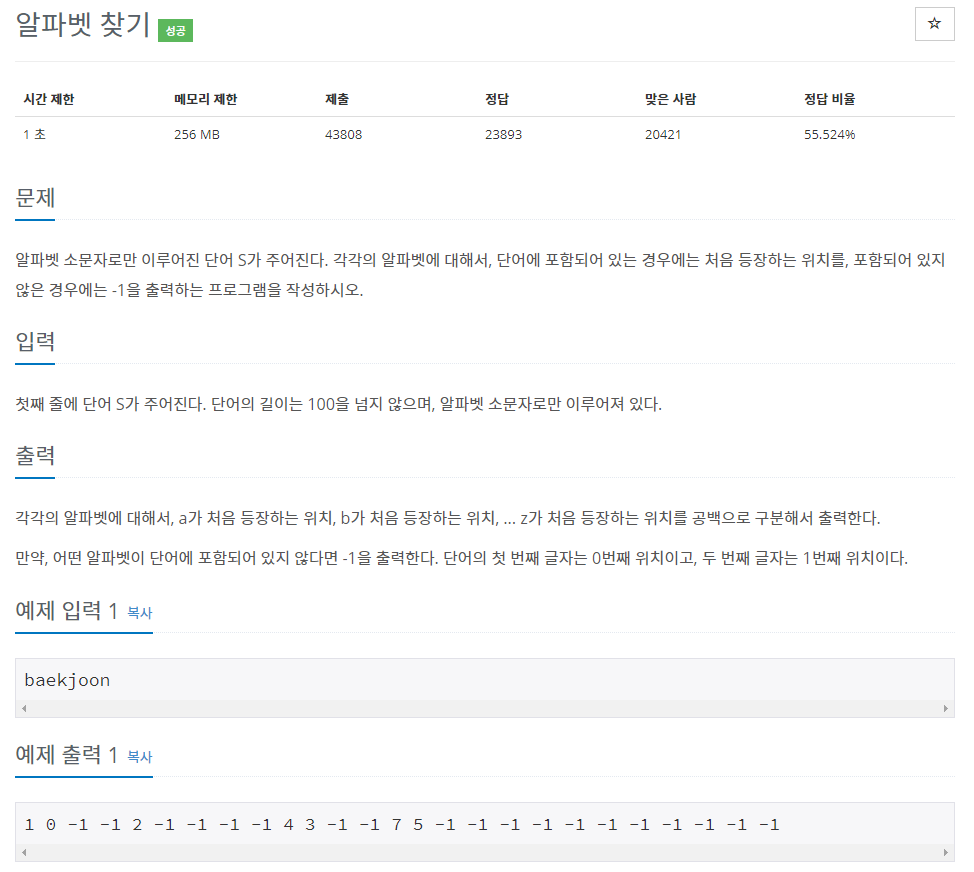Click the 시간 제한 column header
Screen dimensions: 974x872
tap(48, 99)
